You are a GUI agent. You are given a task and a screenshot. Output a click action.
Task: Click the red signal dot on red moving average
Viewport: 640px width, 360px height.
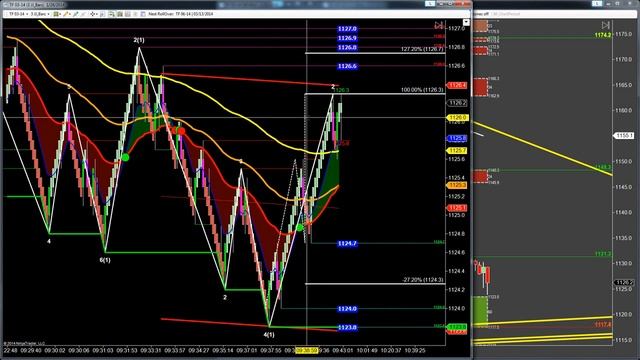pos(181,131)
